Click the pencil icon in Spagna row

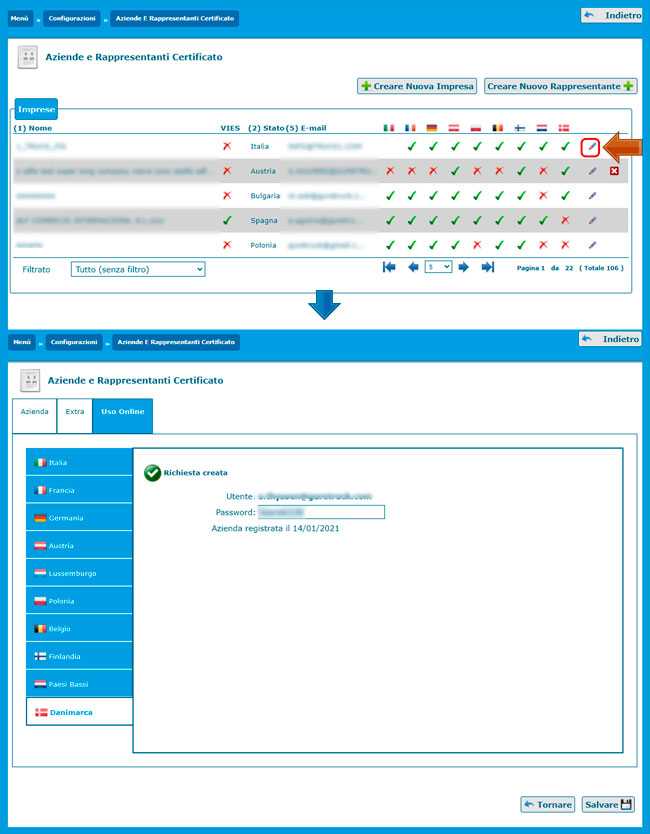592,220
